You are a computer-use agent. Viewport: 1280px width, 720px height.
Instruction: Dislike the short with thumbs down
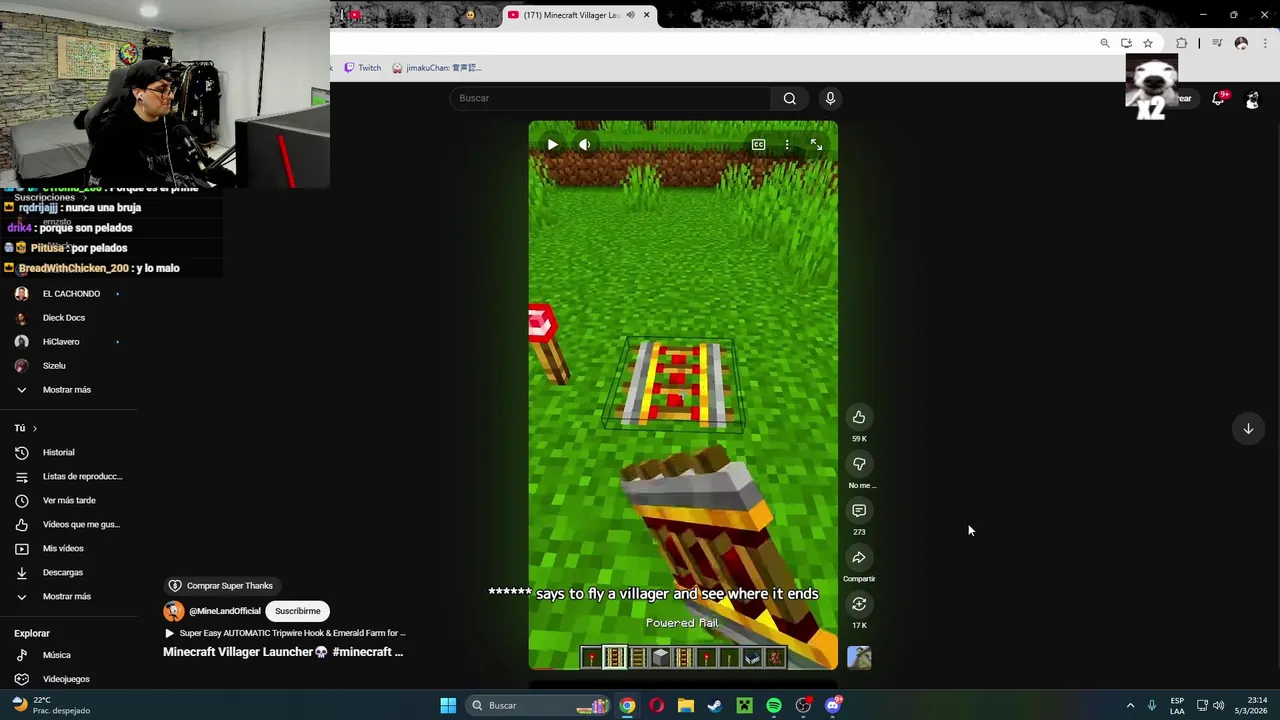(859, 464)
